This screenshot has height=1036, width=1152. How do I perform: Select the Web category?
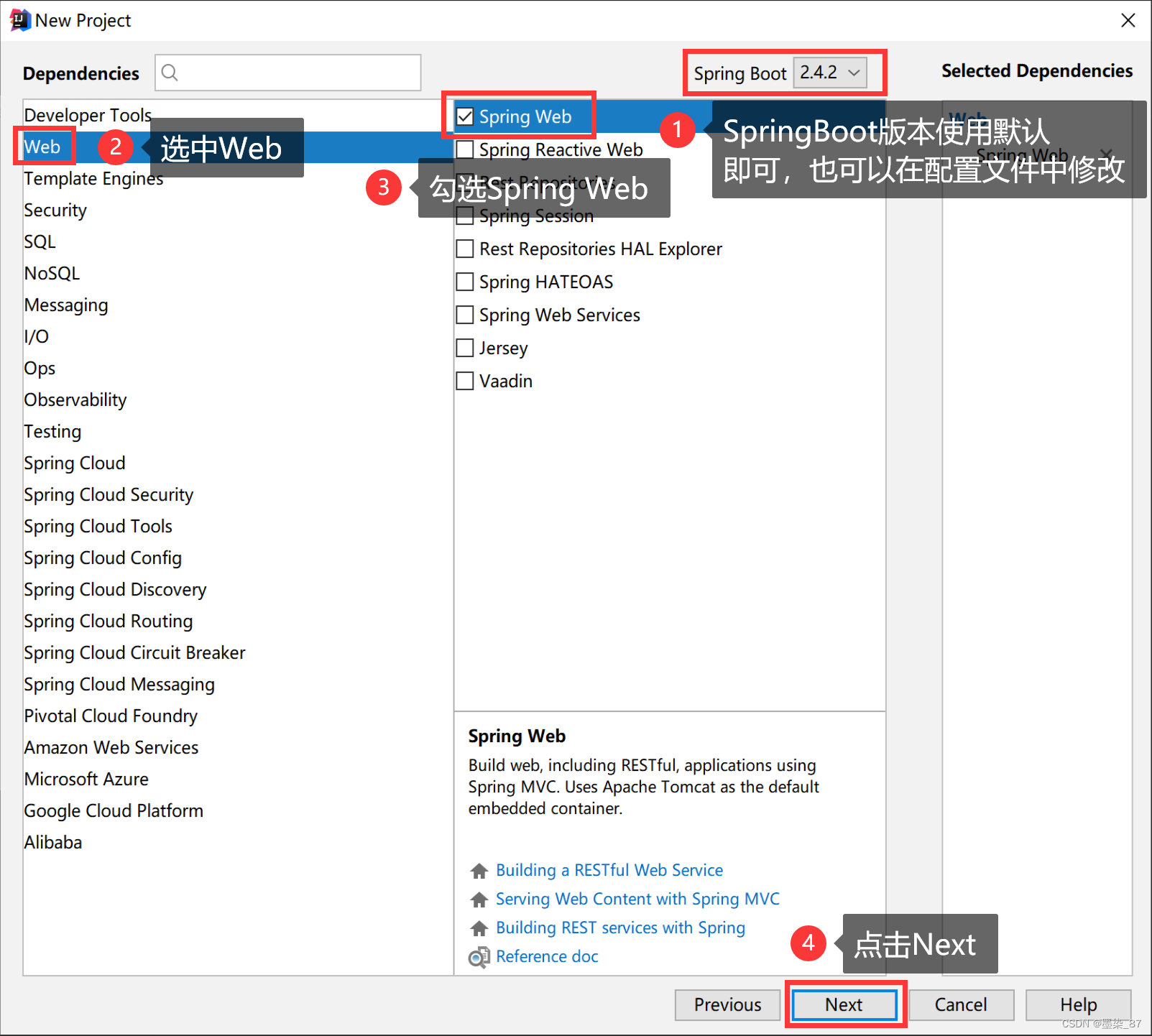click(x=238, y=147)
